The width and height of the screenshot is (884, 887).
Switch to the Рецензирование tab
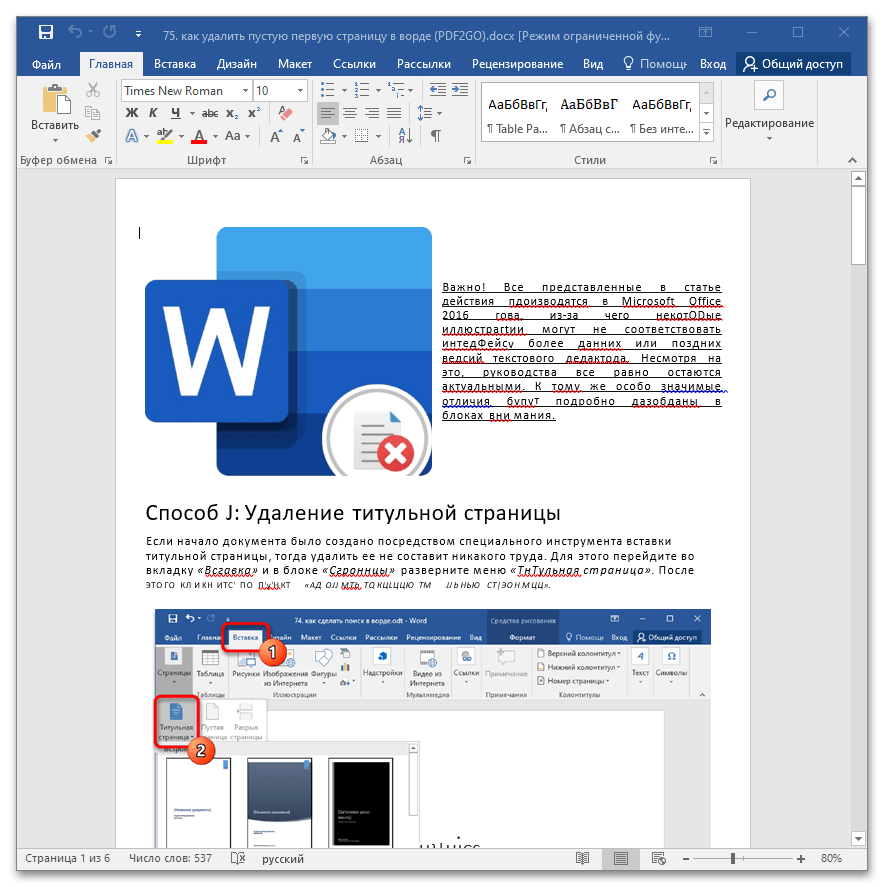tap(520, 64)
